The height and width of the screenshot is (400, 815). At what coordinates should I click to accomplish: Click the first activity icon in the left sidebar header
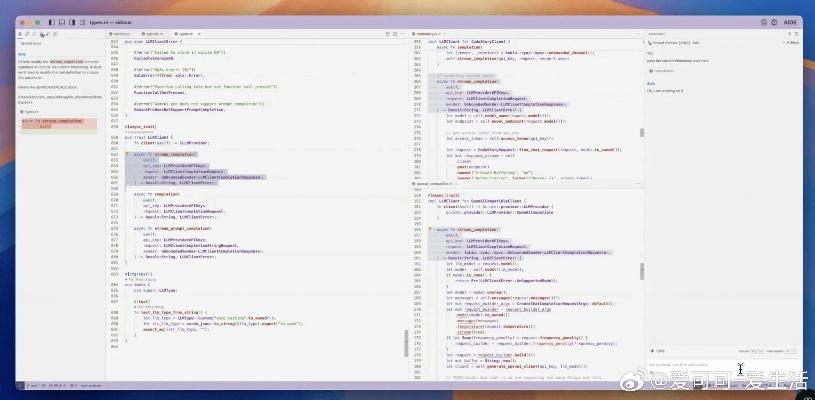click(x=22, y=33)
